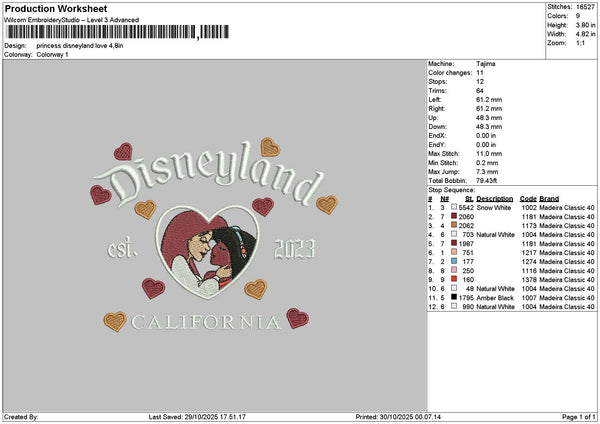
Task: Click the Left value '61.2 mm'
Action: coord(489,99)
